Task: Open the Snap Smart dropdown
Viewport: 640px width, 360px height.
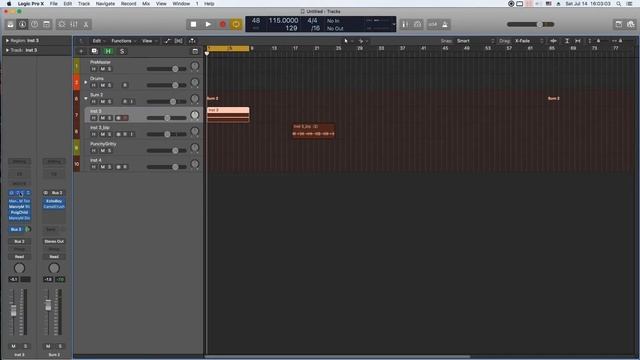Action: tap(475, 41)
